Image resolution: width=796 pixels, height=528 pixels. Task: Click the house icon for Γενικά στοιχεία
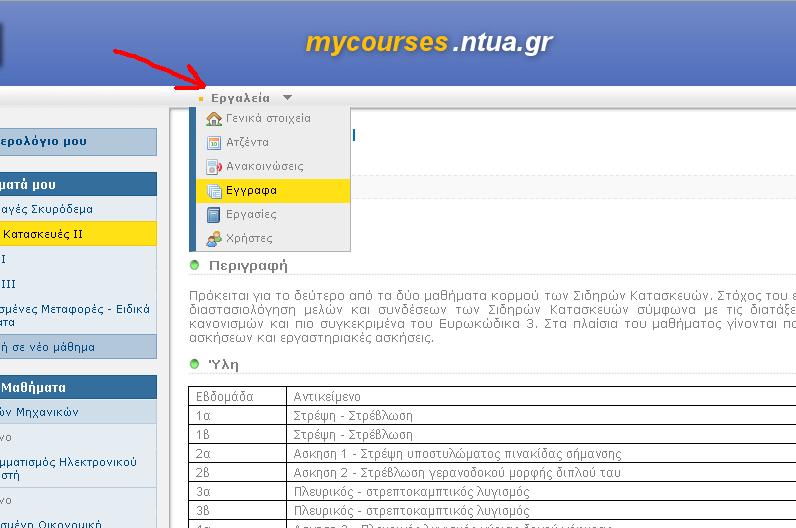213,119
